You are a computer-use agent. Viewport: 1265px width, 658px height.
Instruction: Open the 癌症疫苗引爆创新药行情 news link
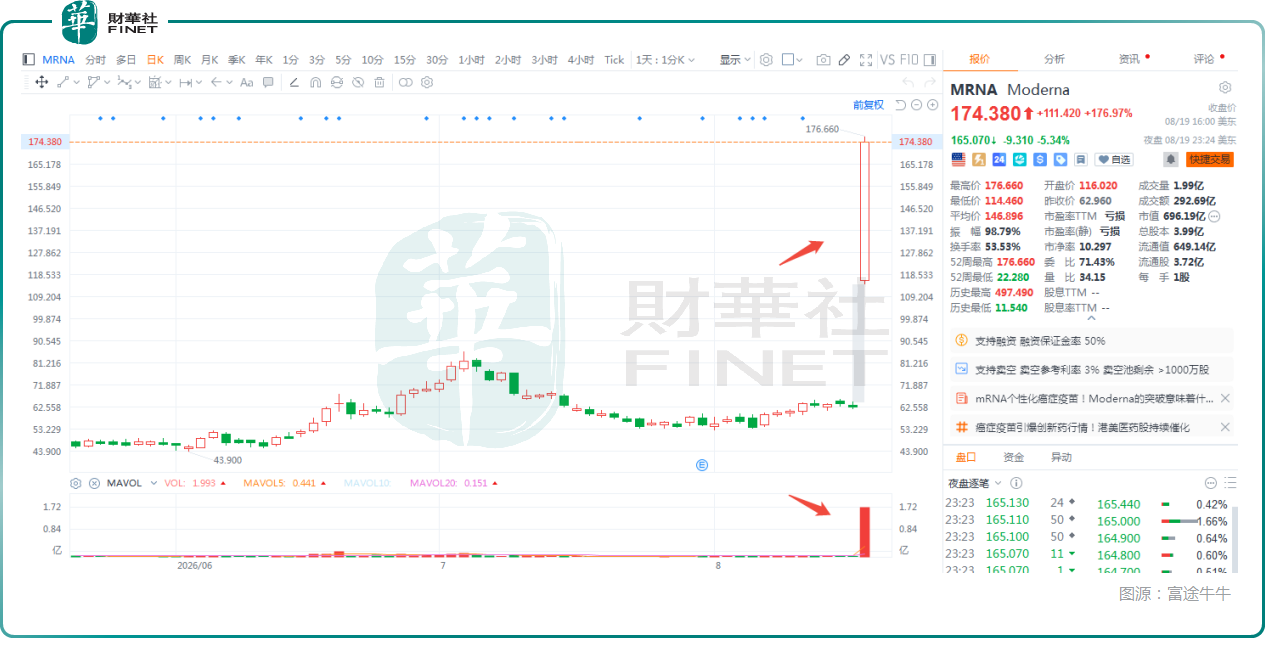pos(1083,427)
